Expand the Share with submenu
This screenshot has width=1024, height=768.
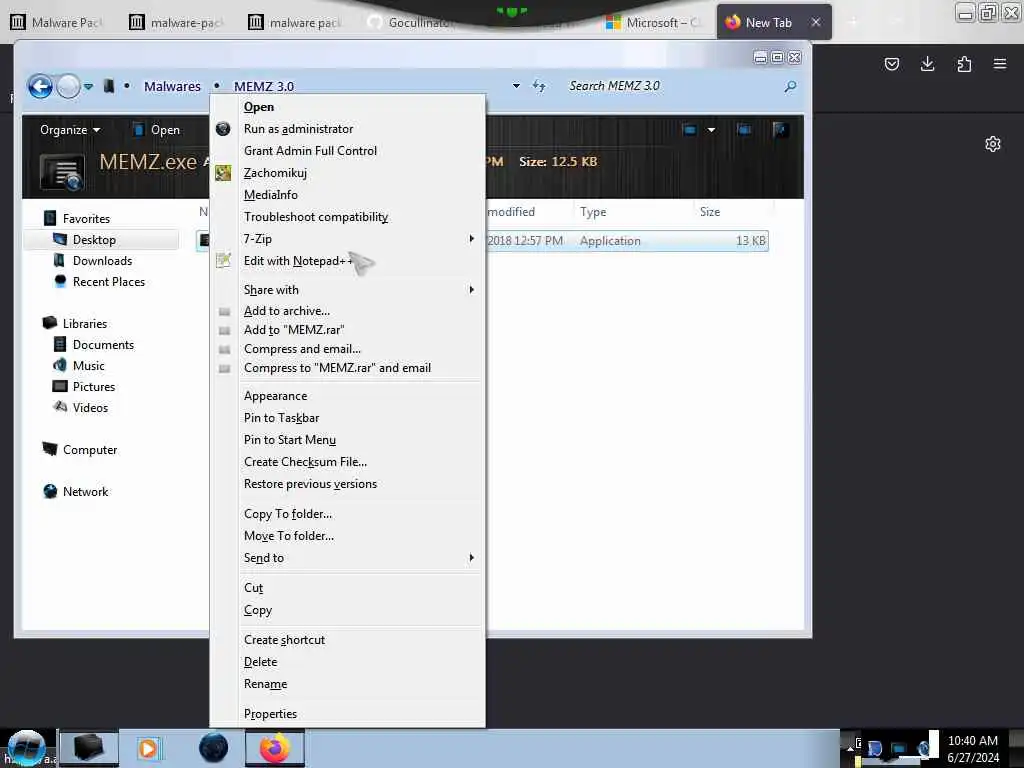click(347, 290)
